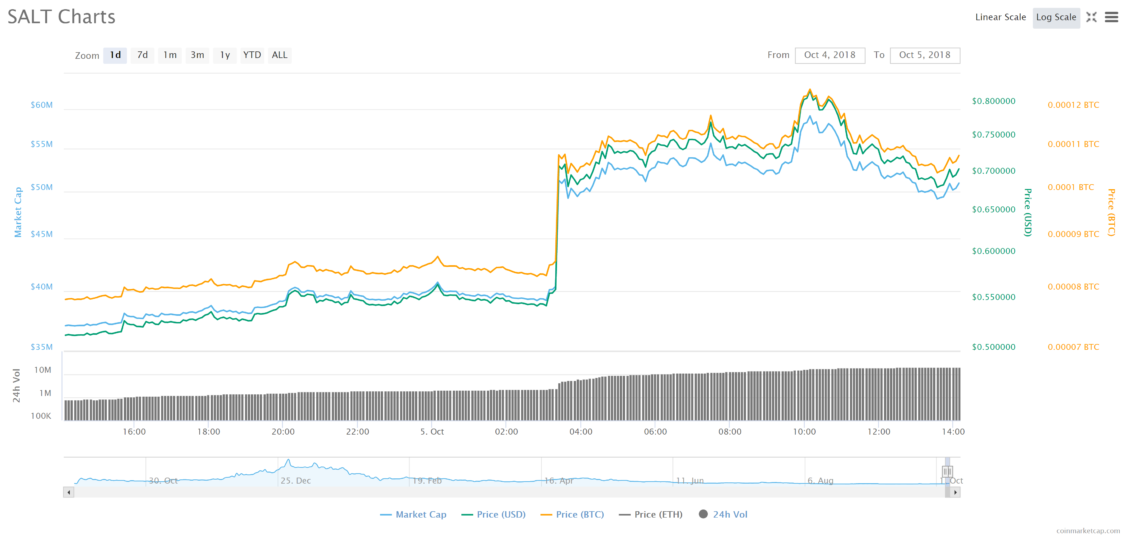This screenshot has height=537, width=1140.
Task: Select 1y zoom range
Action: click(x=225, y=55)
